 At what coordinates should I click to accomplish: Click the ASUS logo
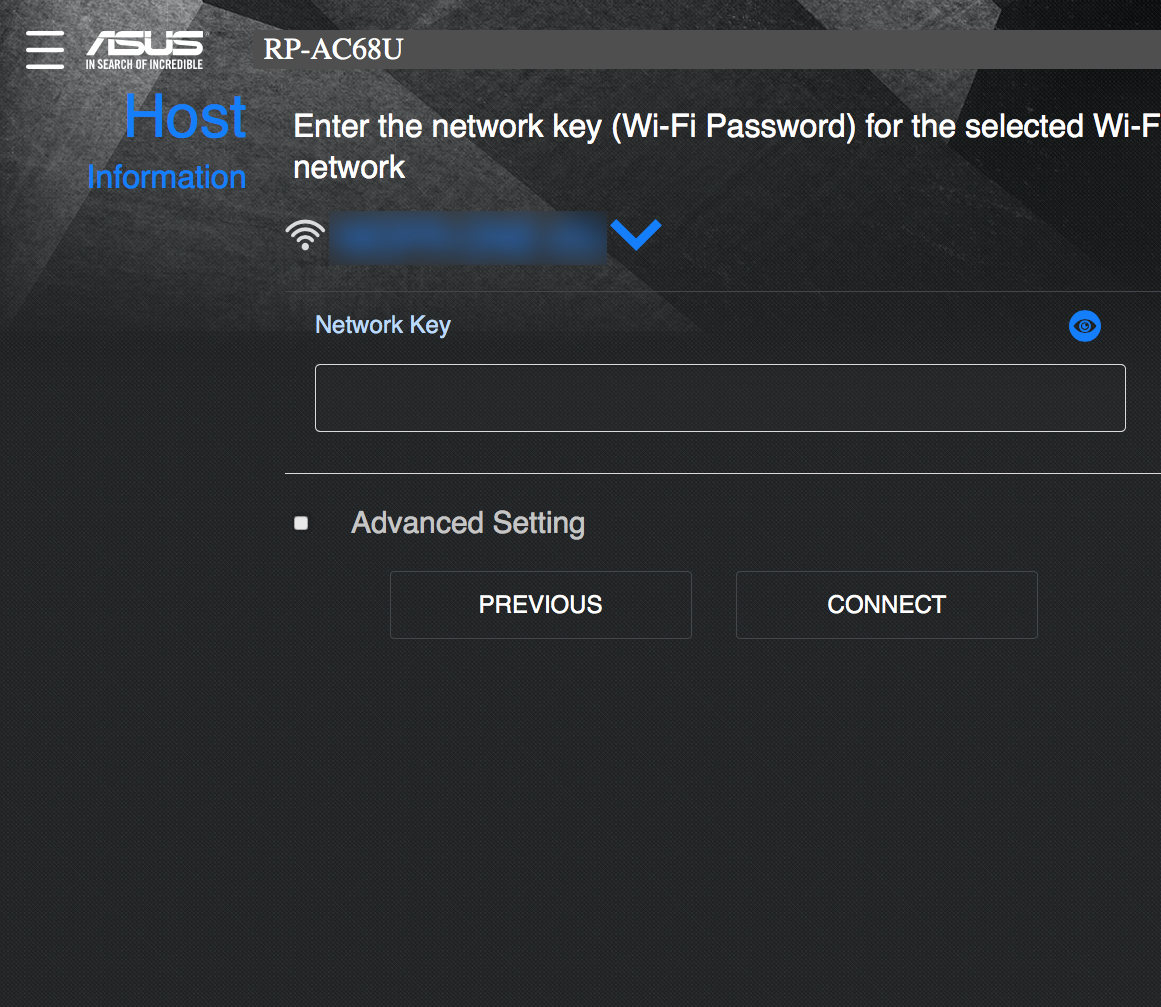pyautogui.click(x=145, y=44)
